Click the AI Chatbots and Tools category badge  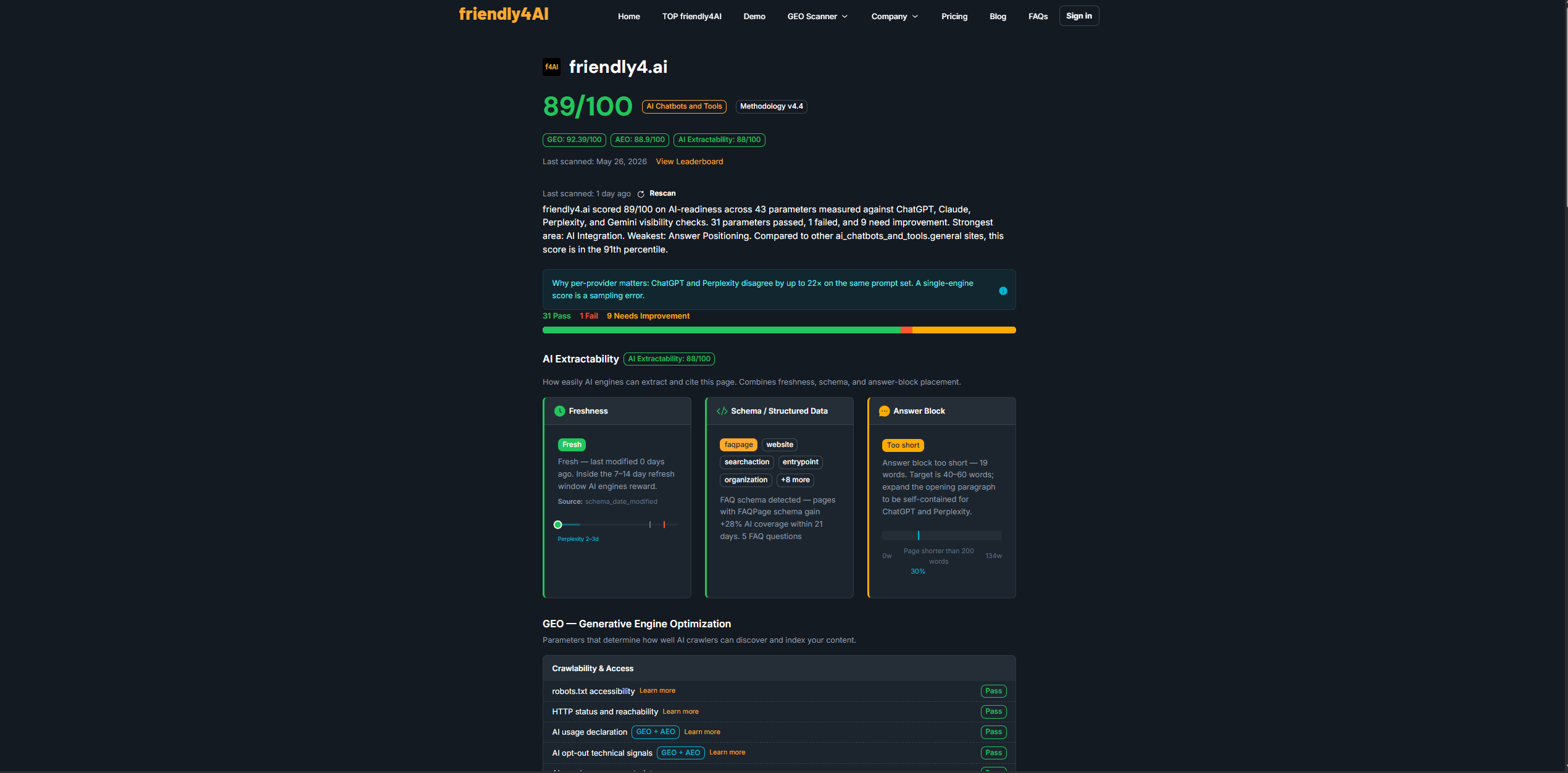point(684,106)
